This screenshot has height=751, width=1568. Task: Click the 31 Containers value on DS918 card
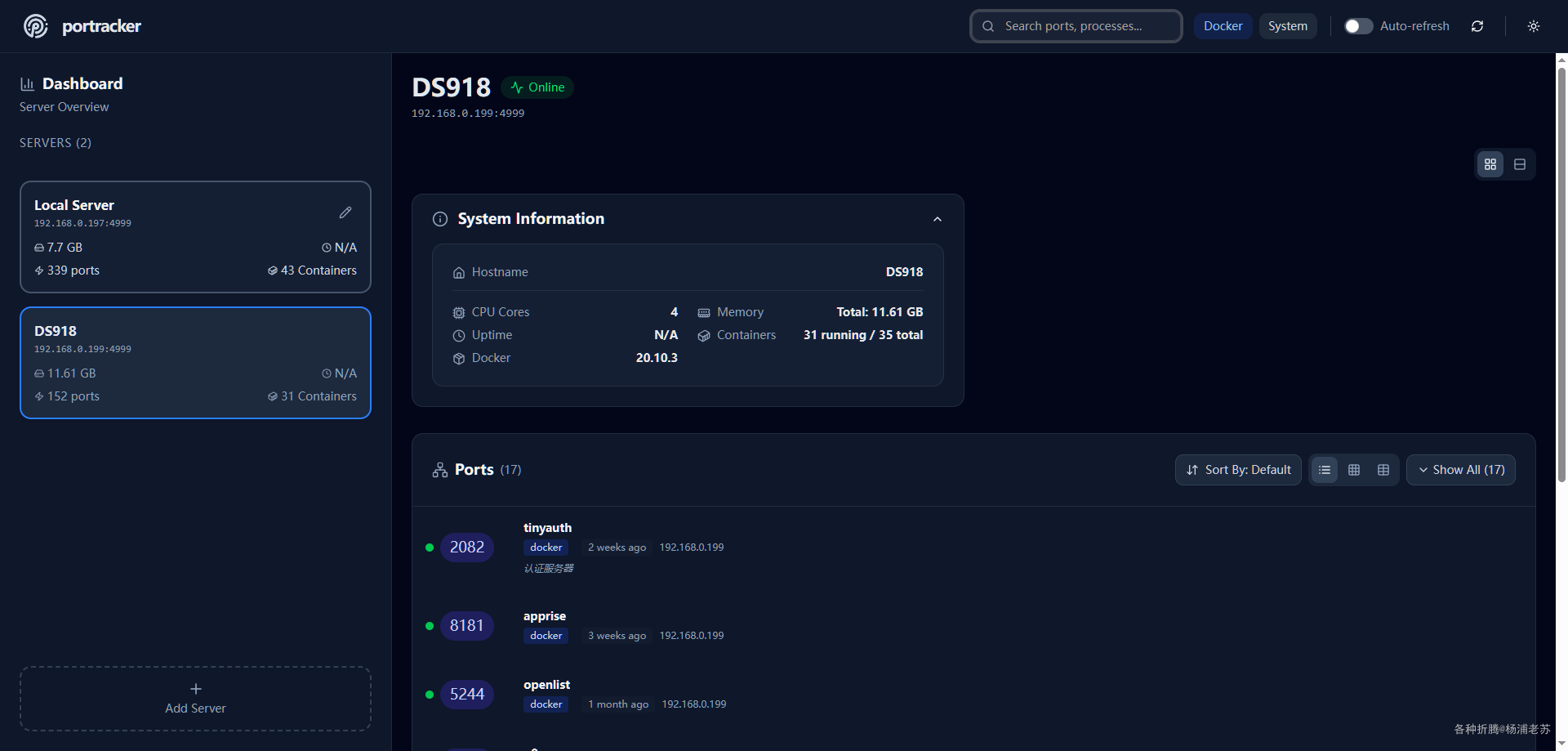pyautogui.click(x=318, y=396)
